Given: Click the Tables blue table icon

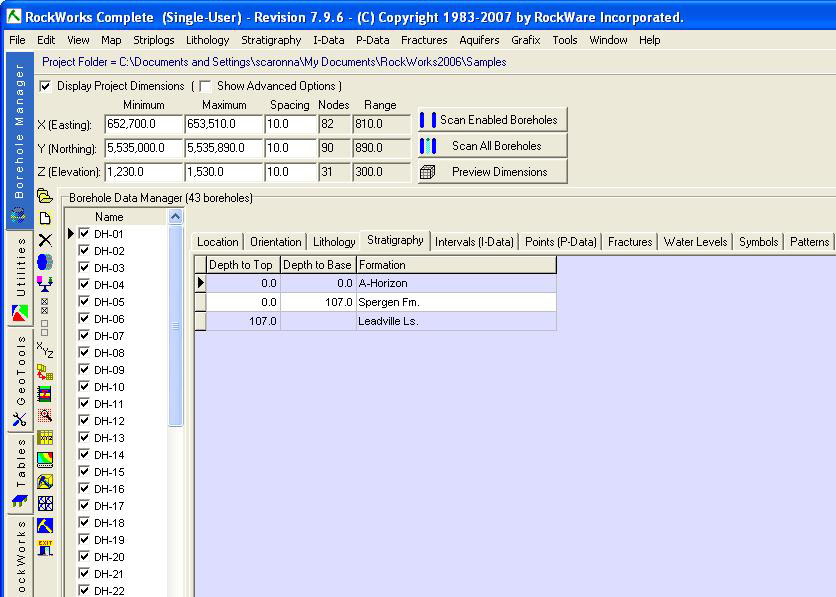Looking at the screenshot, I should click(19, 501).
